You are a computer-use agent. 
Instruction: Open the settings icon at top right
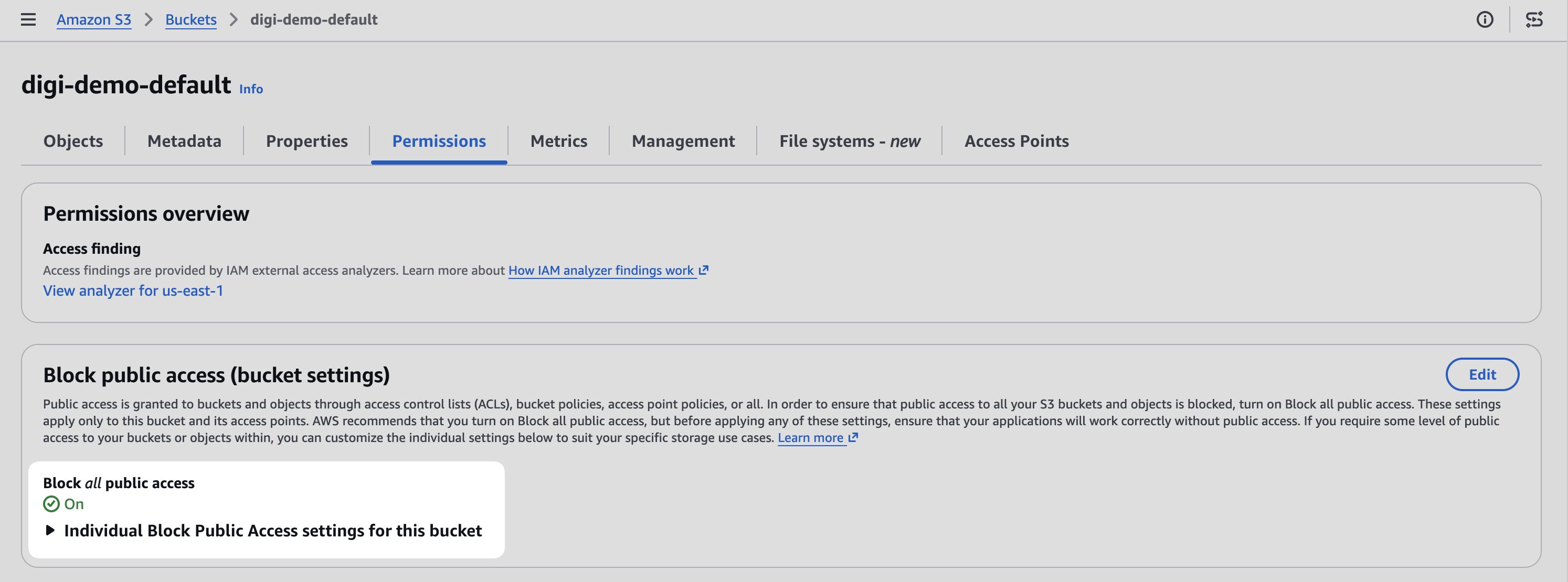(x=1534, y=19)
